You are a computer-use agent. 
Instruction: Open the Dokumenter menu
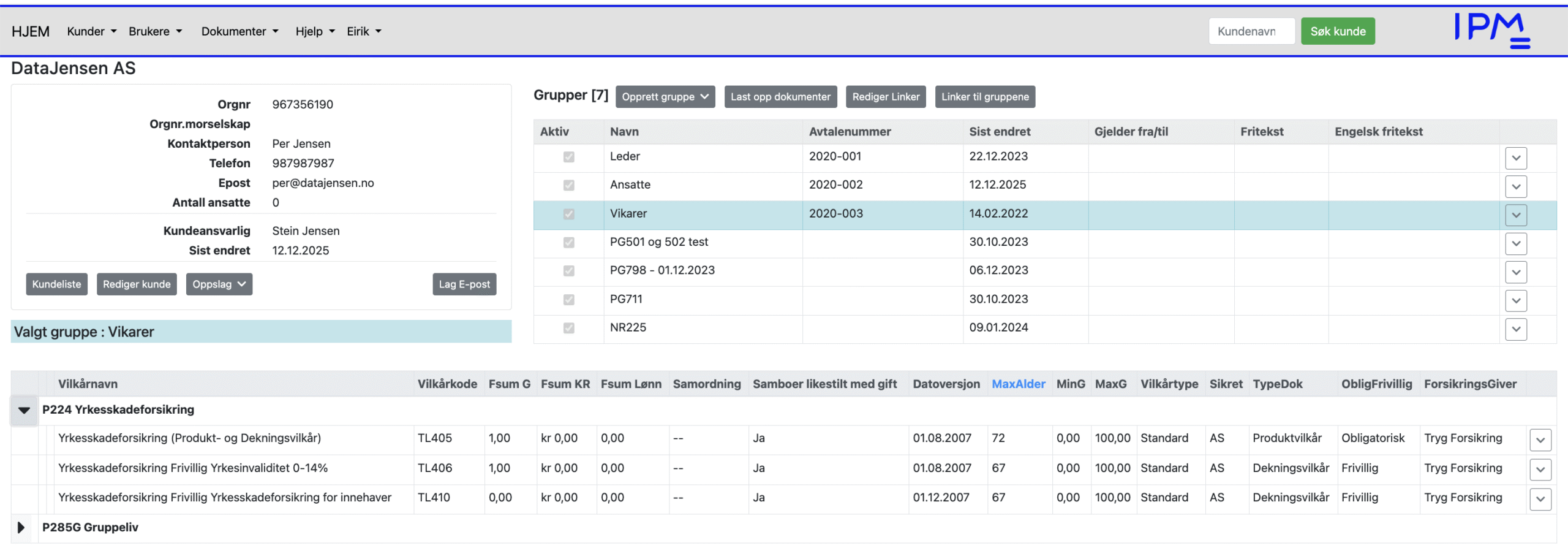click(x=239, y=31)
